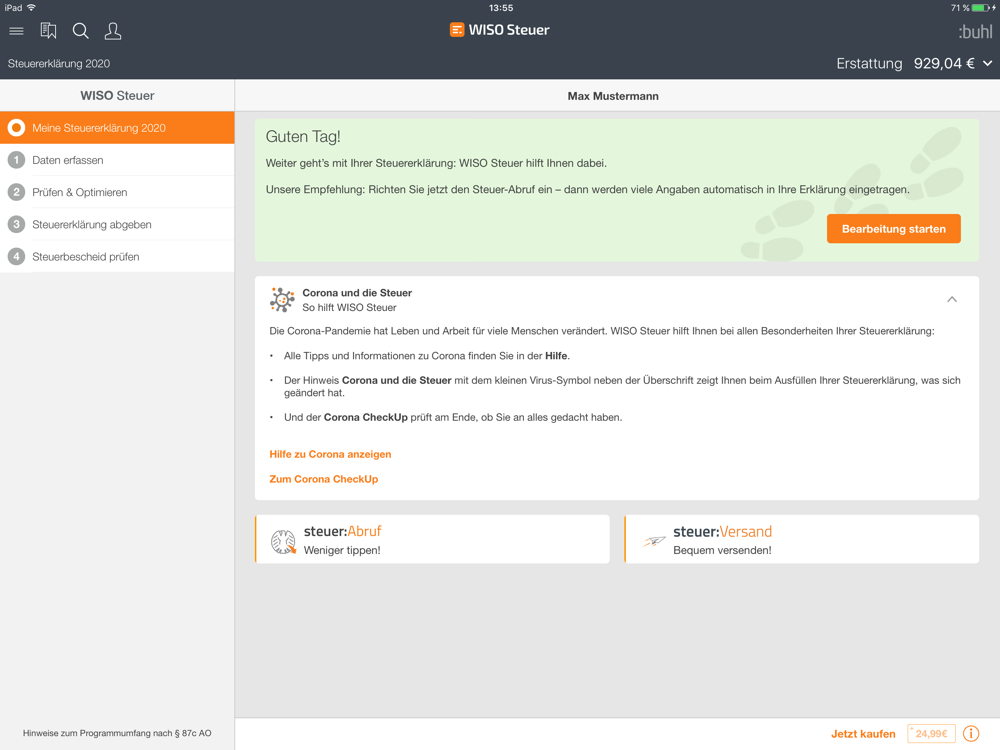Screen dimensions: 1000x750
Task: Tap the search magnifier icon
Action: tap(80, 31)
